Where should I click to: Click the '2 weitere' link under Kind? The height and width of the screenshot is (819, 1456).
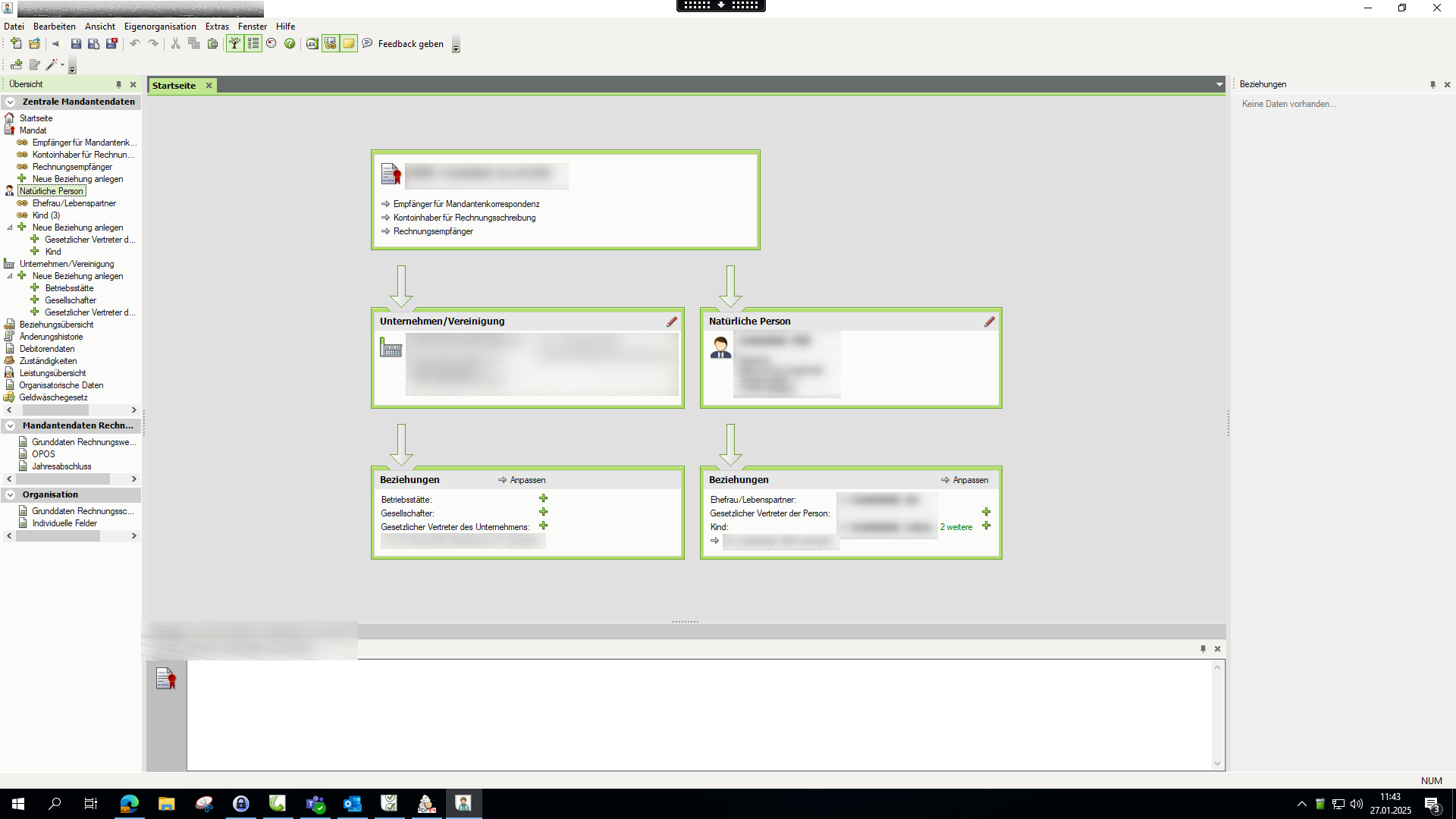pos(955,527)
